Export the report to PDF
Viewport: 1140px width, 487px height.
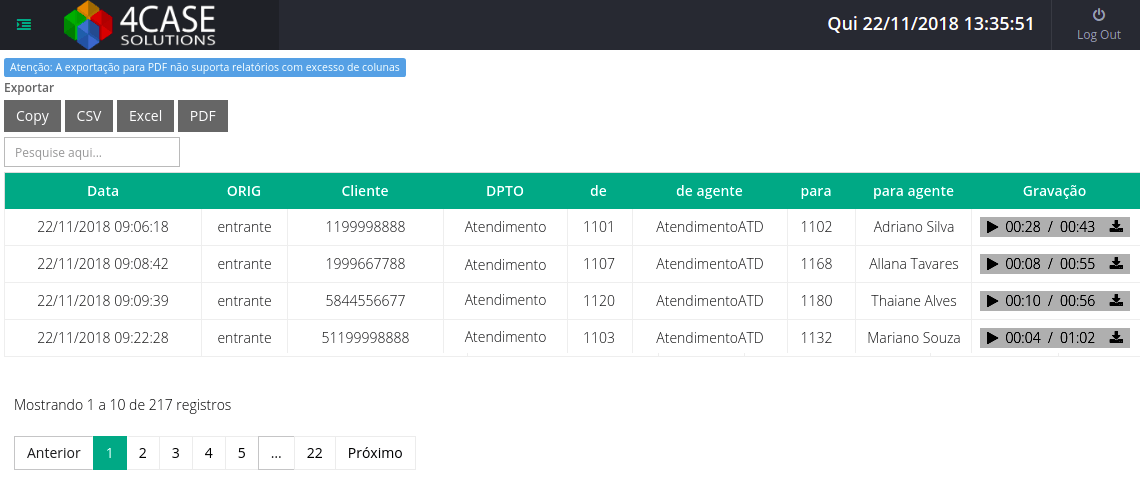pos(203,116)
